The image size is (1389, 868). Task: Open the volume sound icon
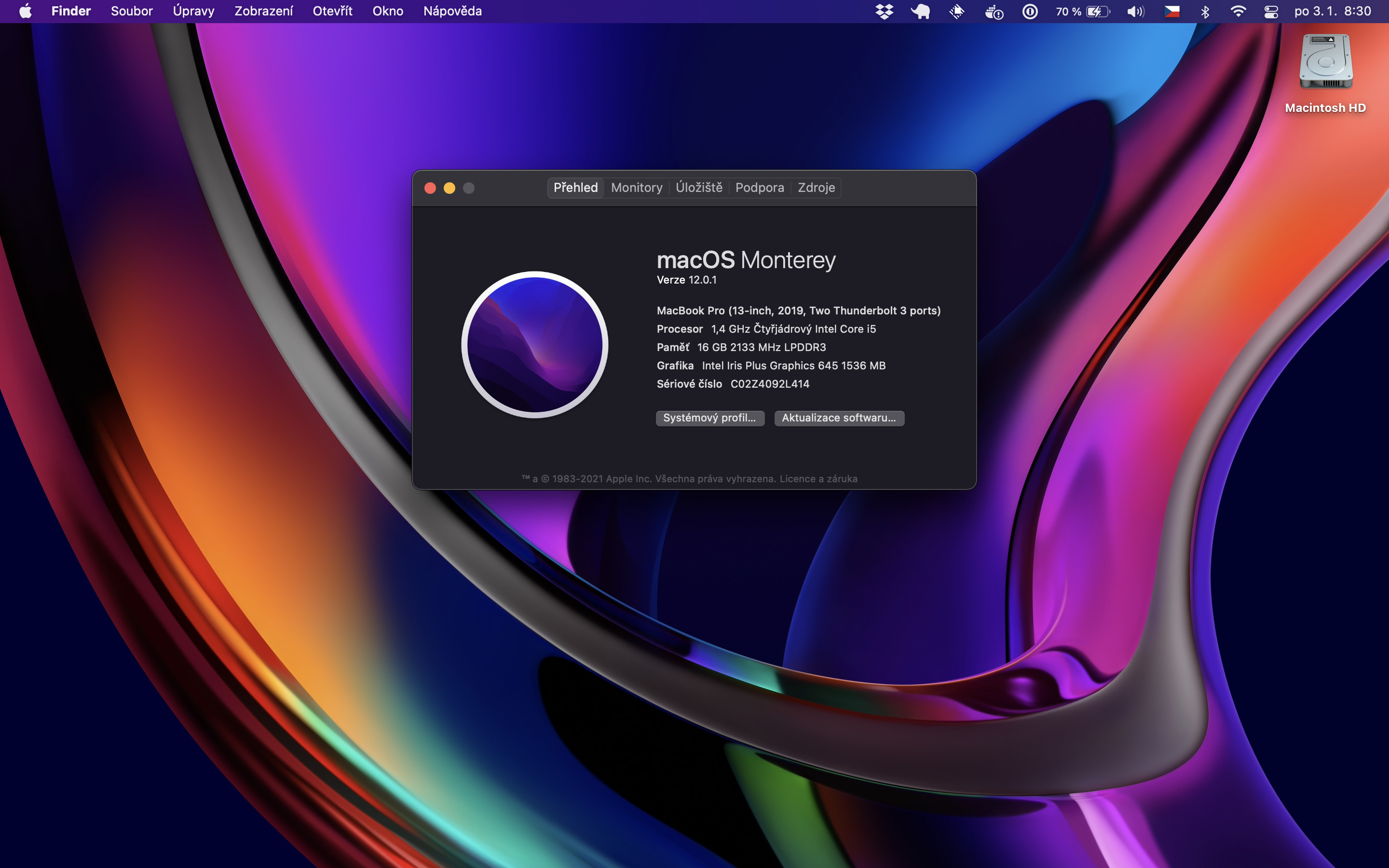point(1135,12)
